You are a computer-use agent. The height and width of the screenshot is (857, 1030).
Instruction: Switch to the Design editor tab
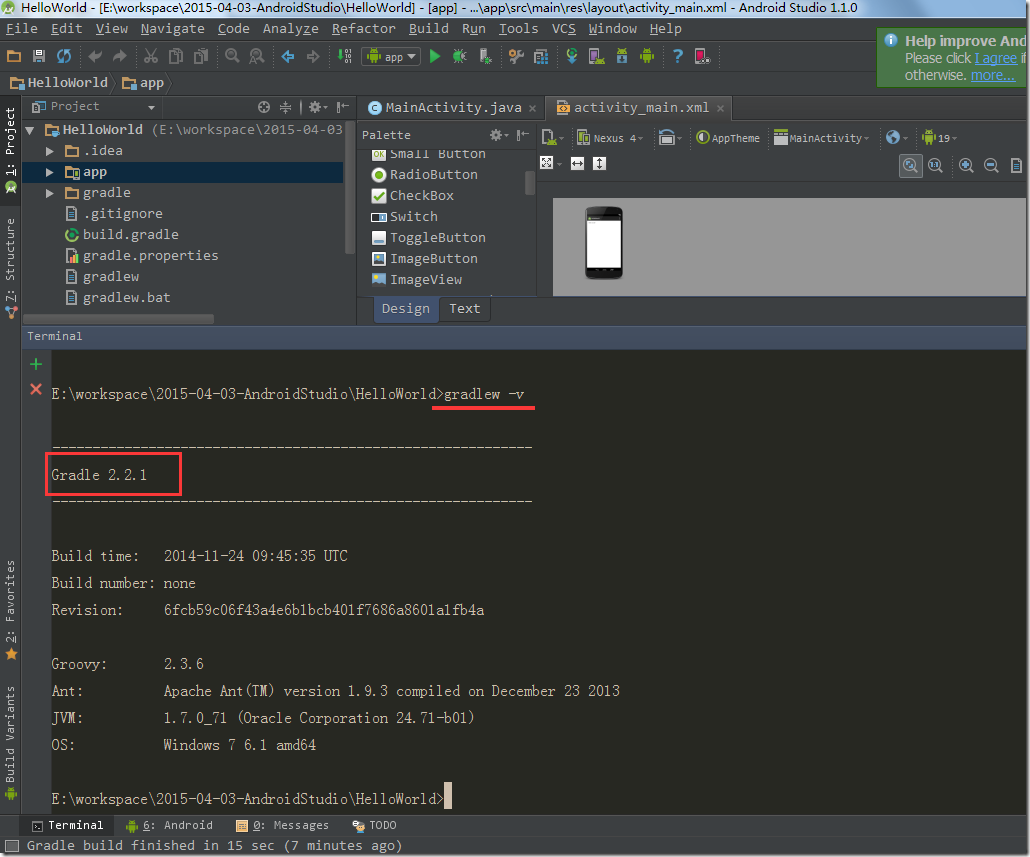point(405,309)
